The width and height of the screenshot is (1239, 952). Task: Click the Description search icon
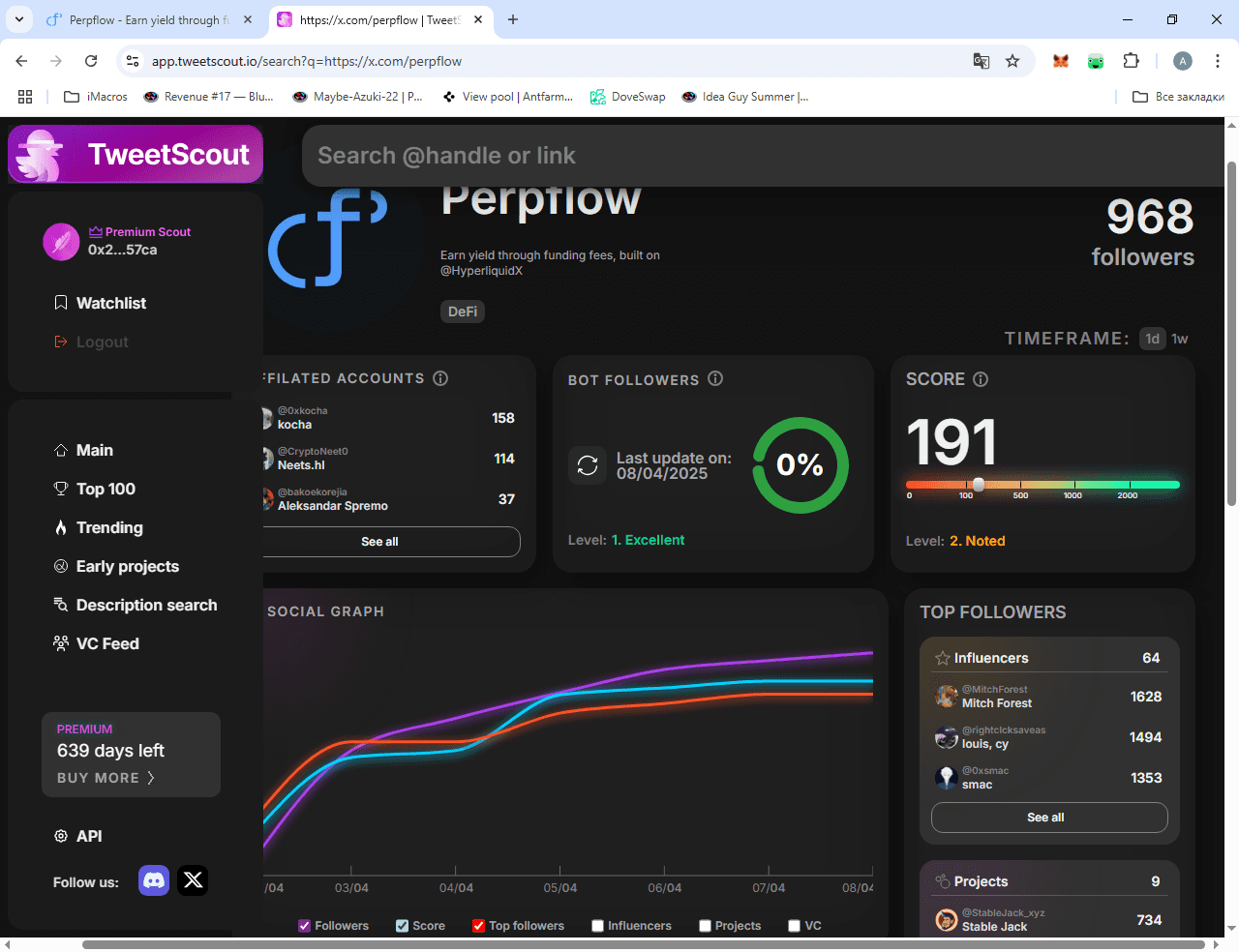coord(61,605)
